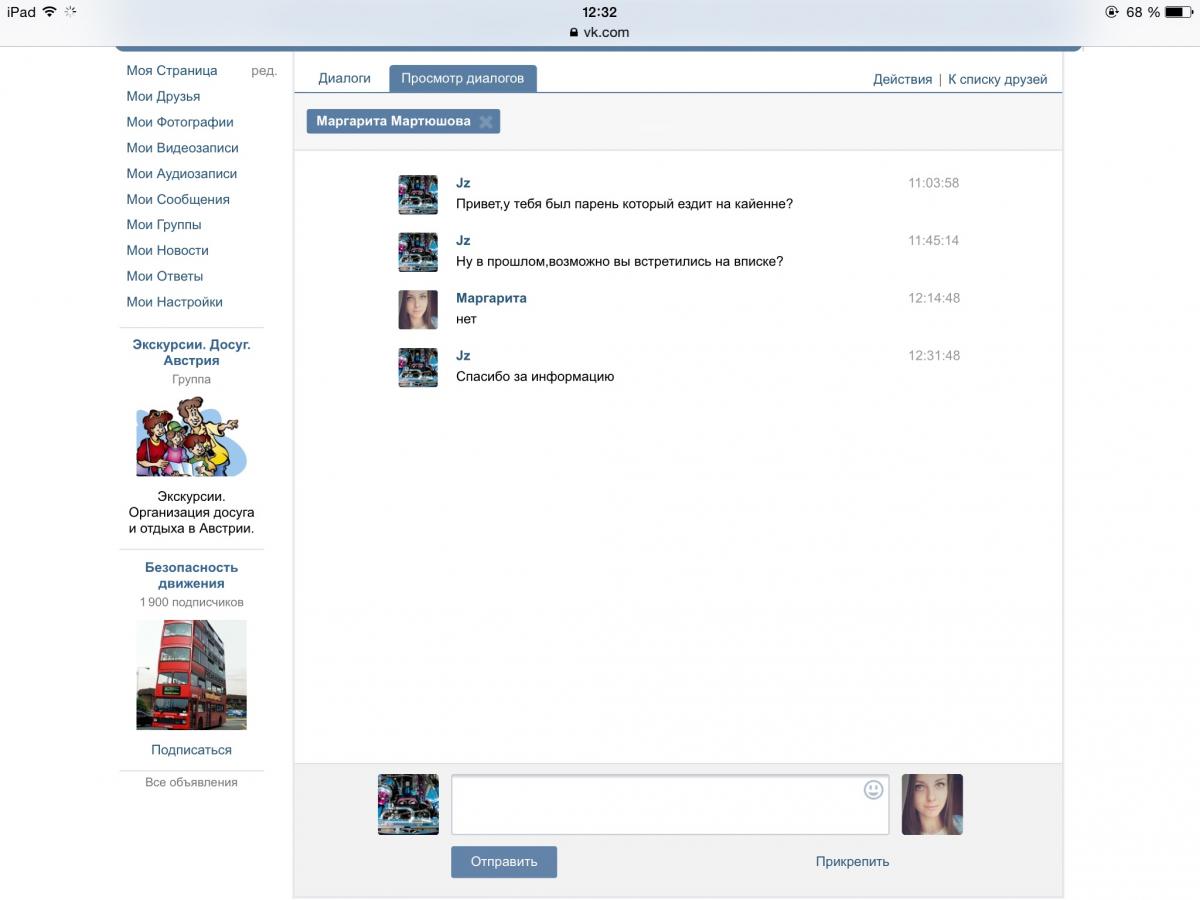Image resolution: width=1200 pixels, height=900 pixels.
Task: Select the Просмотр диалогов tab
Action: pos(463,78)
